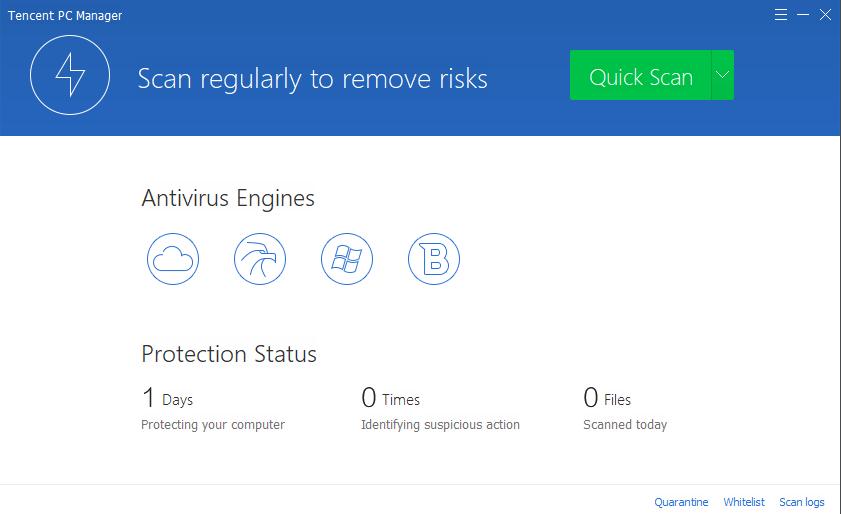View the Scan logs
The image size is (841, 514).
pos(802,502)
